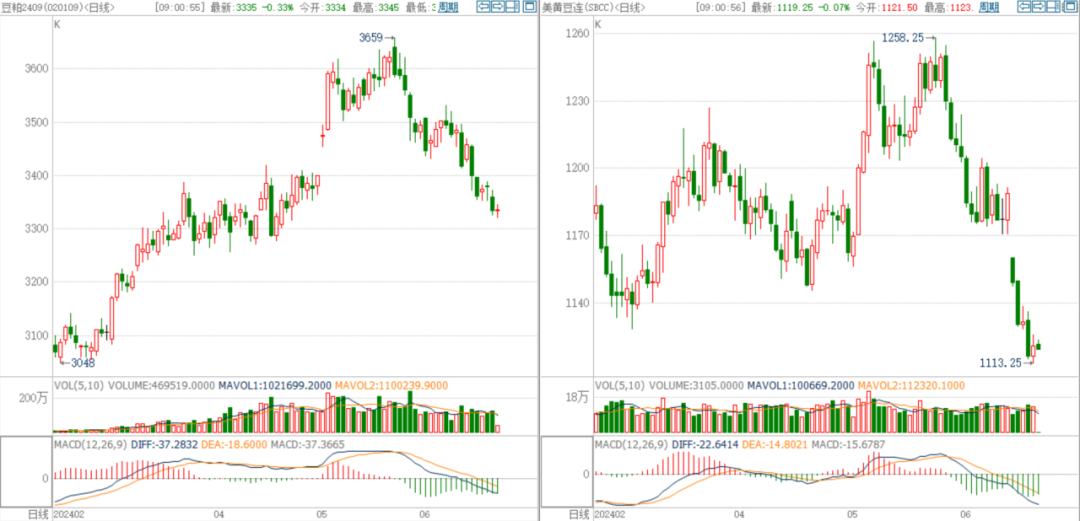1080x521 pixels.
Task: Click MAVOL1:100669.2000 value in 美黄豆连 chart
Action: tap(802, 385)
